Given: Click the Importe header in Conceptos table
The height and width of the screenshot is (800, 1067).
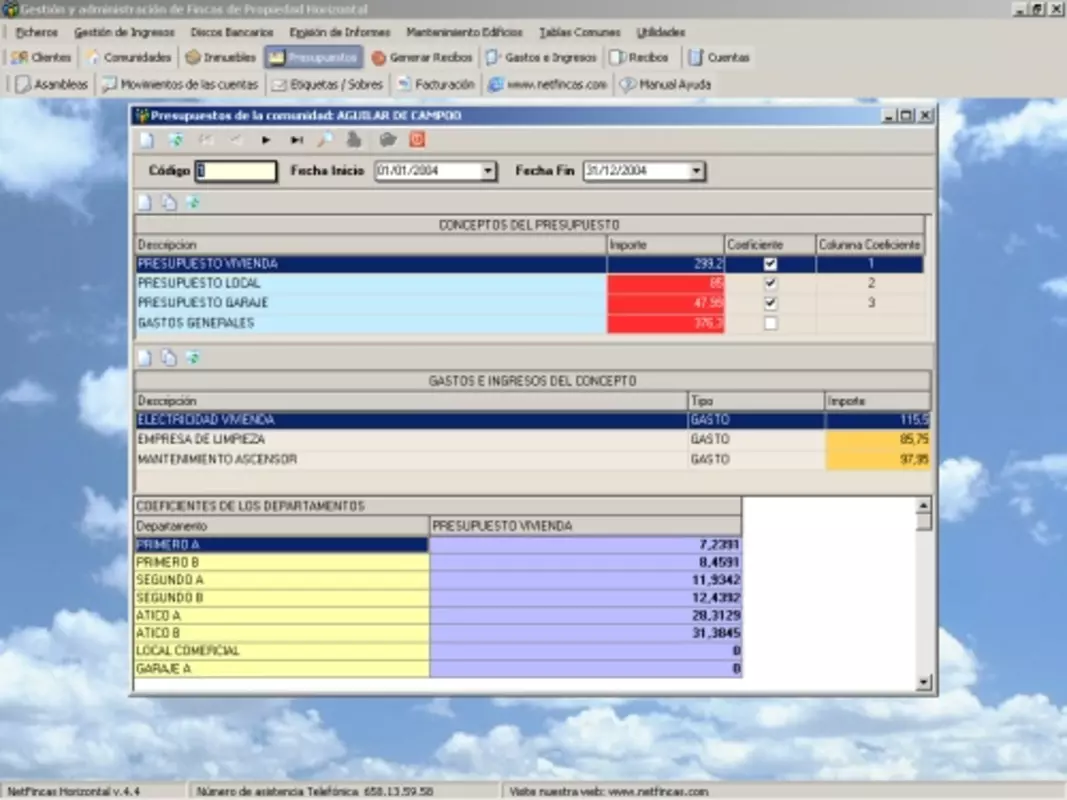Looking at the screenshot, I should (x=665, y=245).
